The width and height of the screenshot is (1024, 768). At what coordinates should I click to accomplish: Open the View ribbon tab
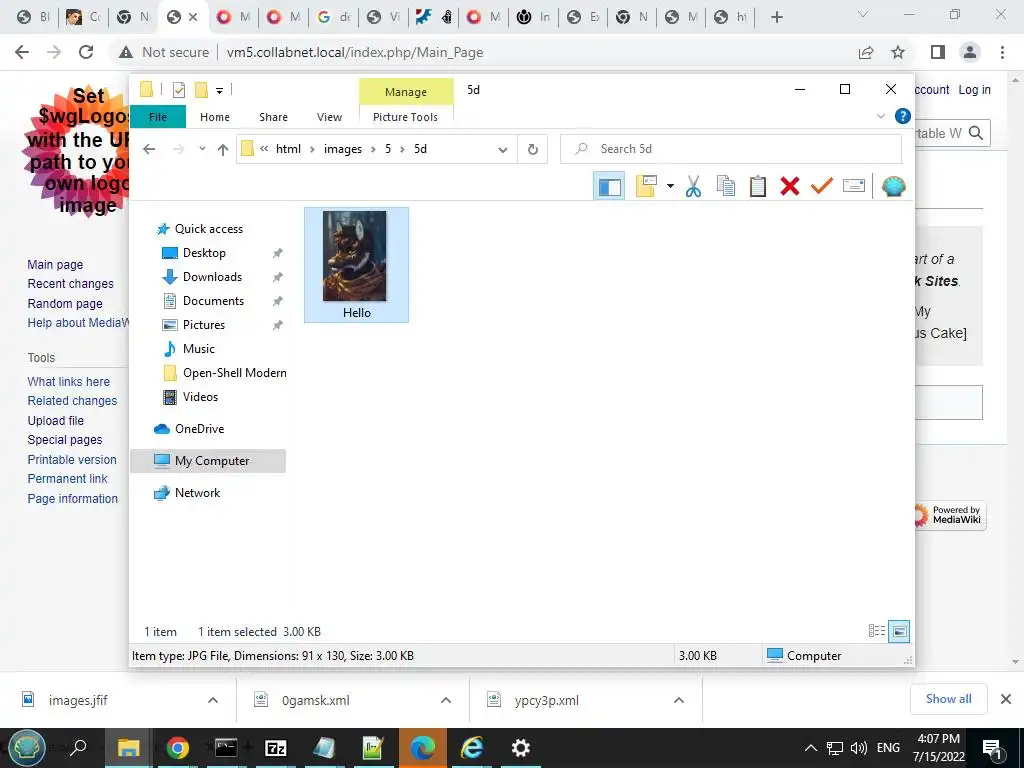(x=329, y=117)
